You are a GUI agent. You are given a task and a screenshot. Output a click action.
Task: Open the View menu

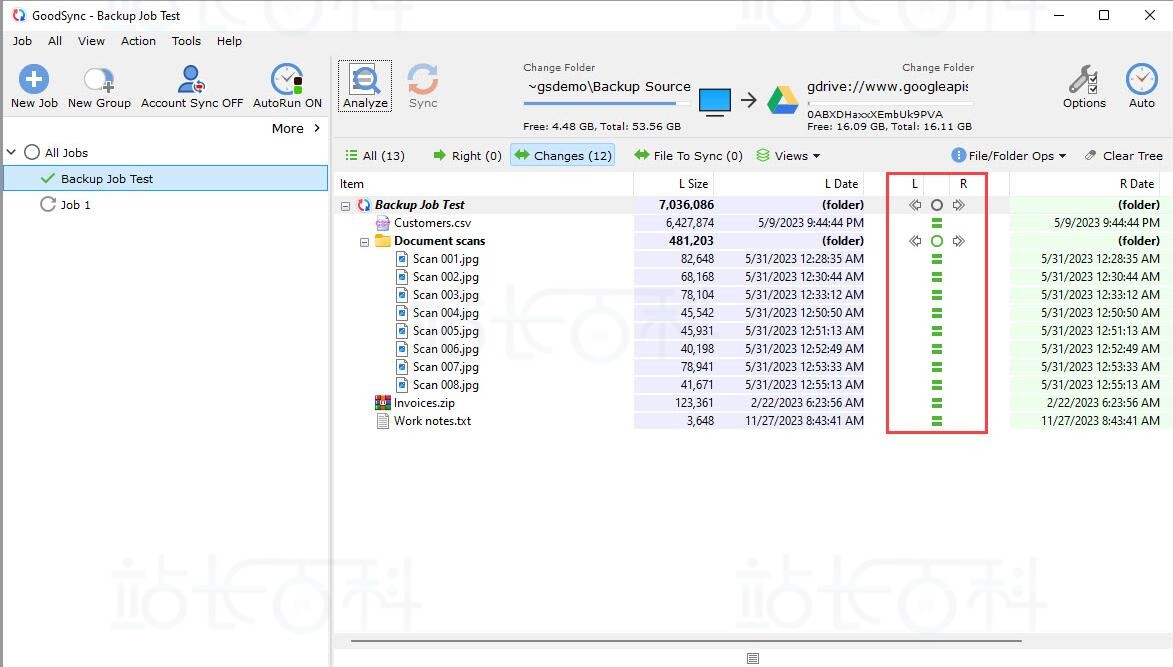91,41
